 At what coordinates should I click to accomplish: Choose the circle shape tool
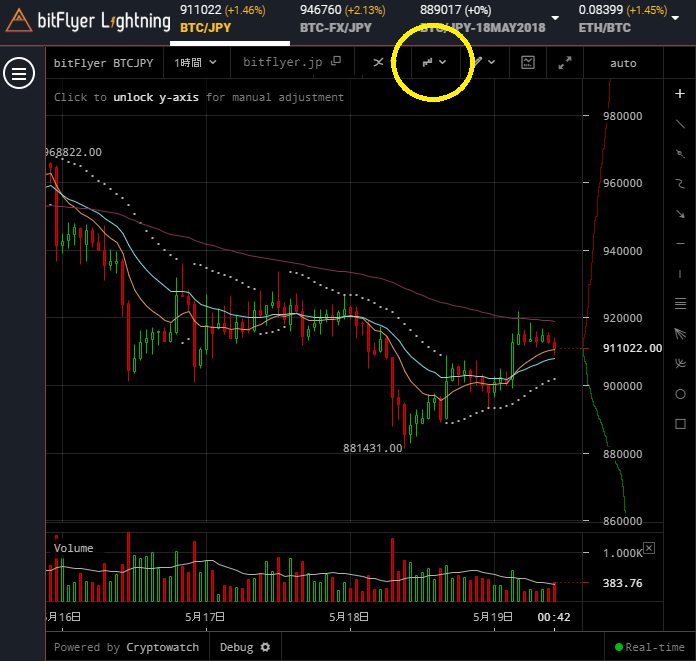pyautogui.click(x=680, y=393)
